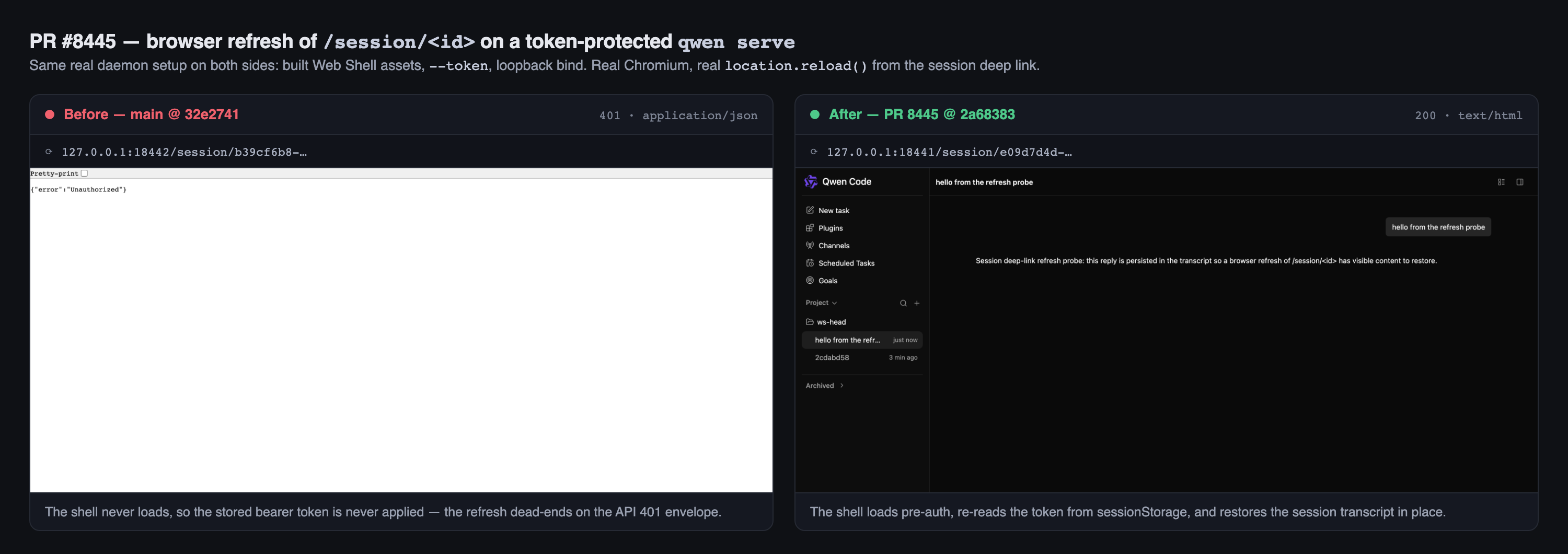The height and width of the screenshot is (554, 1568).
Task: Click the Channels broadcast icon
Action: 810,245
